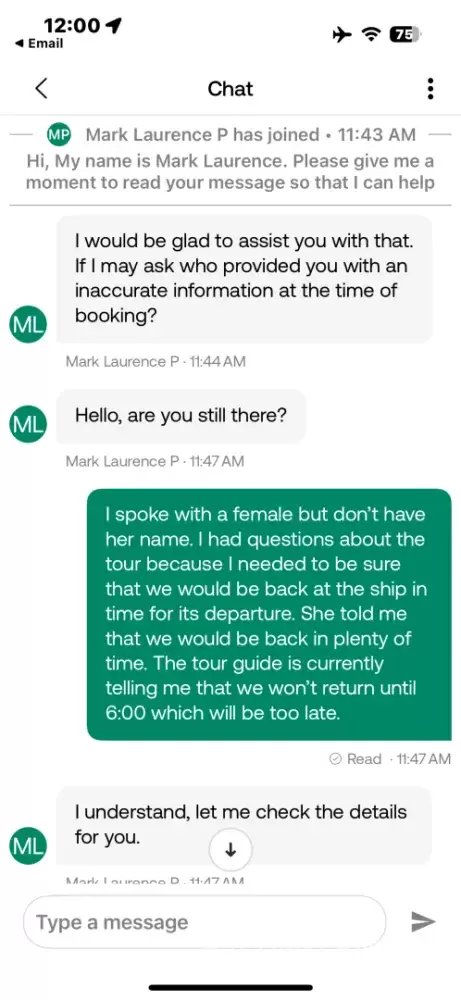Tap ML avatar beside 'check the details' message

(x=27, y=845)
